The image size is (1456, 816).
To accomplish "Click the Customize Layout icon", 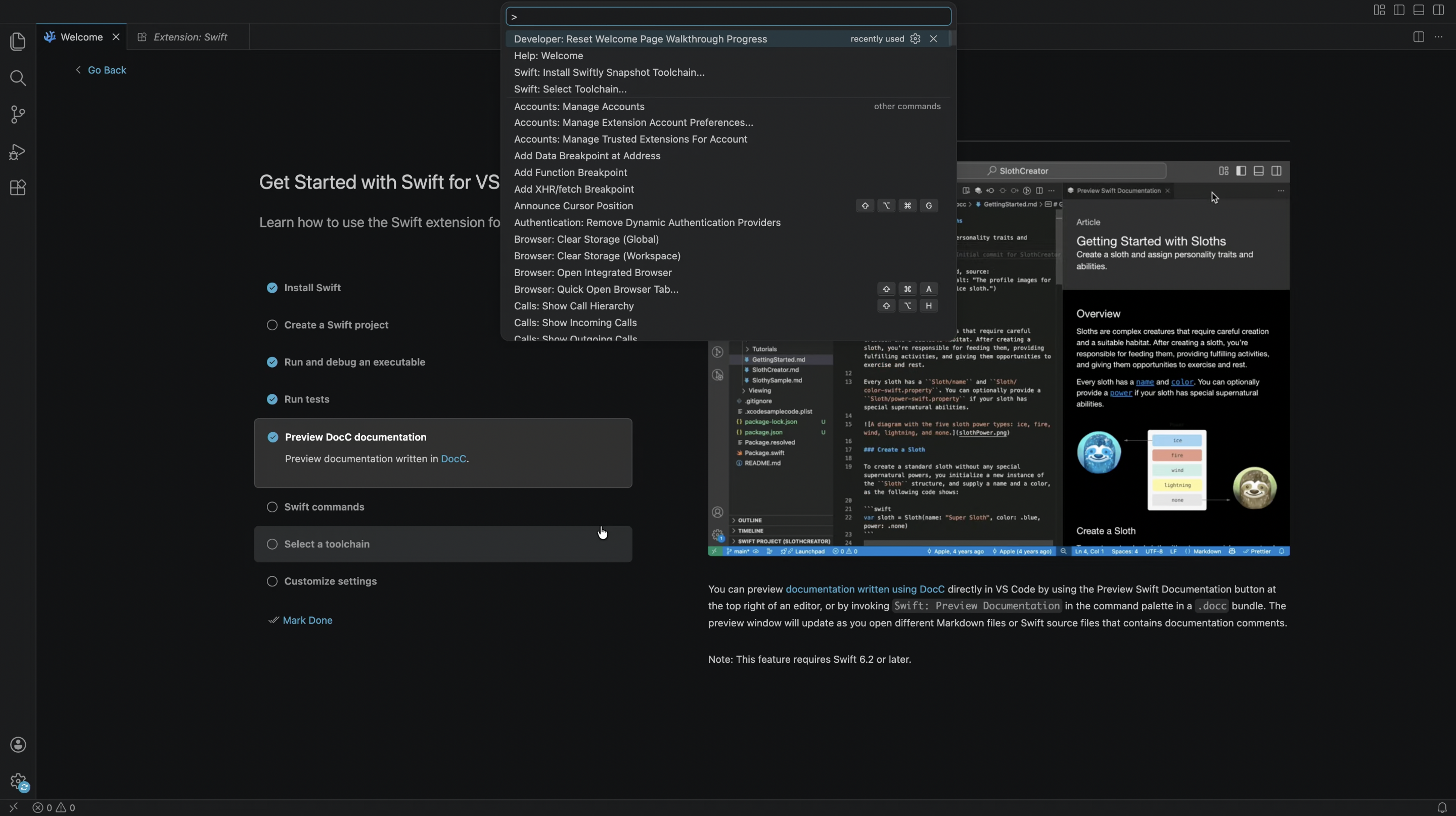I will (x=1379, y=10).
